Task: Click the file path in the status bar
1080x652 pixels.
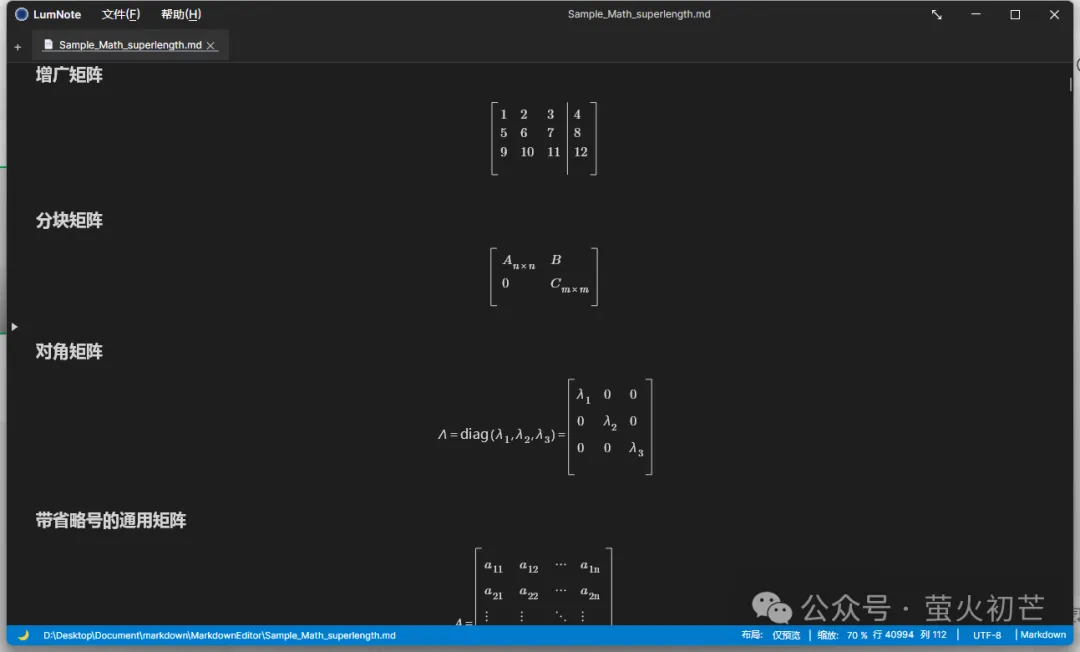Action: pos(219,635)
